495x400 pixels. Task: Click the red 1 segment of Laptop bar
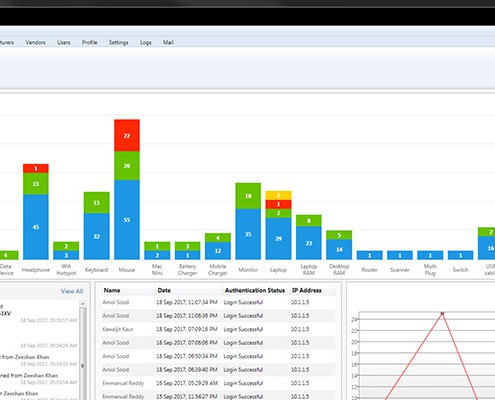[x=279, y=204]
